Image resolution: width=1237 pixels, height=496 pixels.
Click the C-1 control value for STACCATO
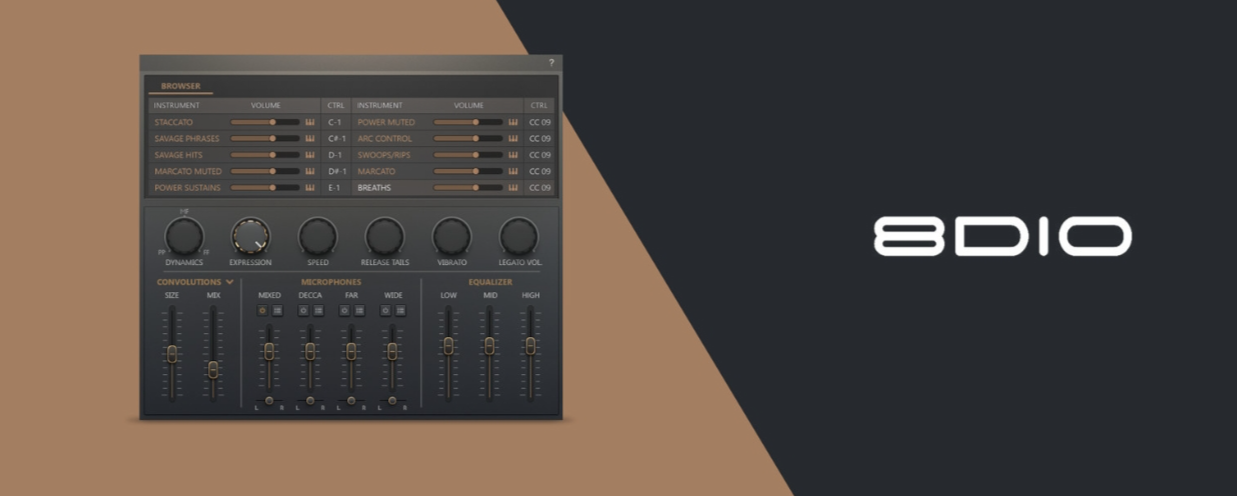click(336, 122)
